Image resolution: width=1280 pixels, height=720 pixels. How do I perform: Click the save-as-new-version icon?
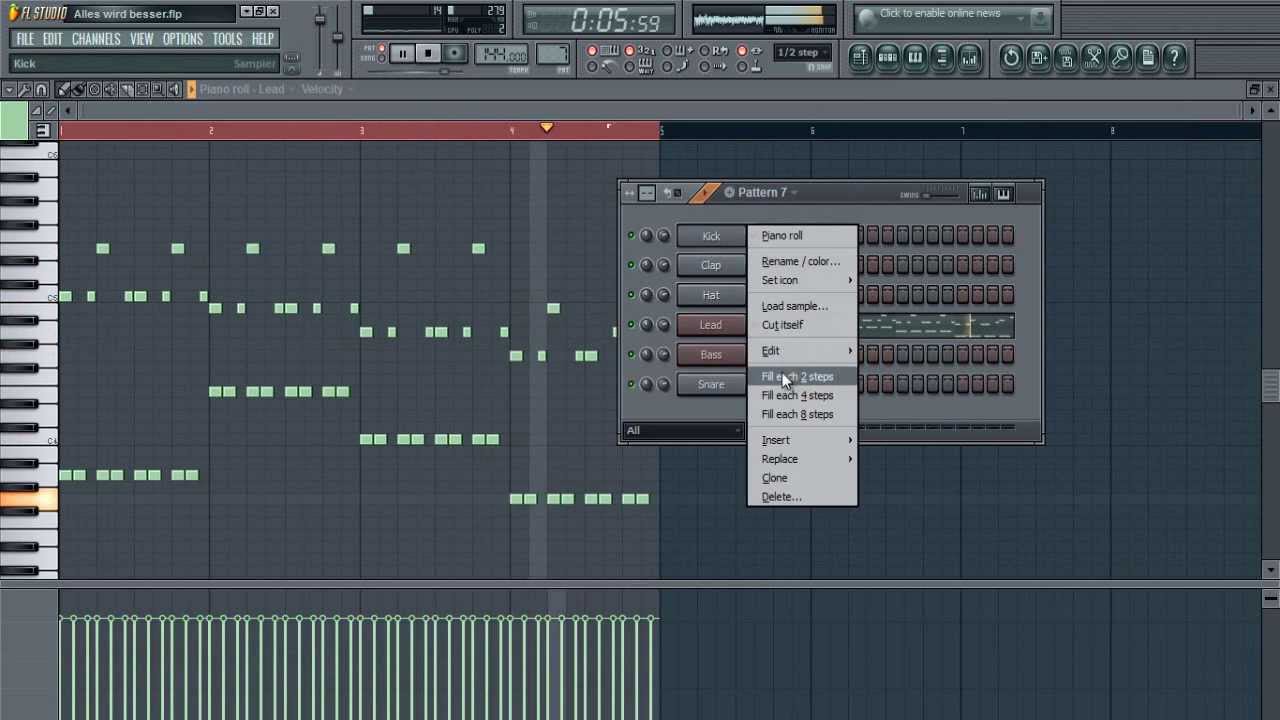click(x=1038, y=58)
